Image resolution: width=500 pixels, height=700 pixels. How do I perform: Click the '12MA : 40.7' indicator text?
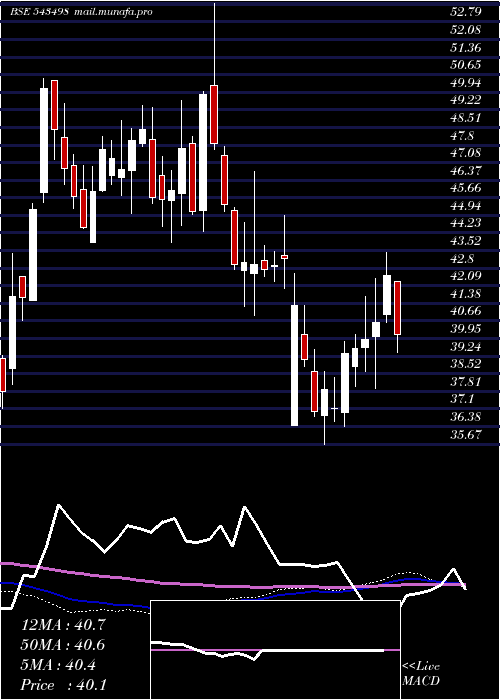click(x=63, y=625)
